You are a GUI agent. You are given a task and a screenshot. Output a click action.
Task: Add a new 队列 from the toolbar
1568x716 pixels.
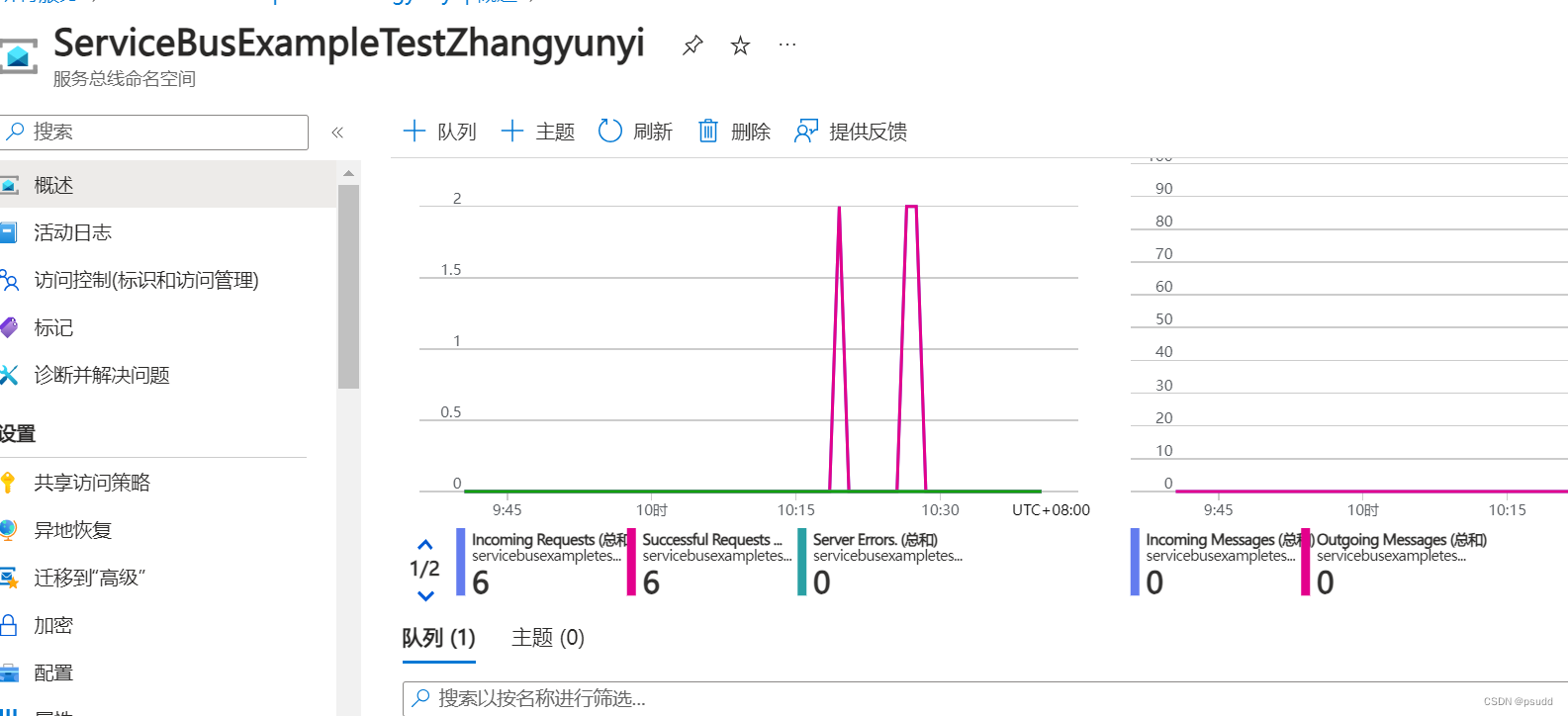(x=440, y=132)
